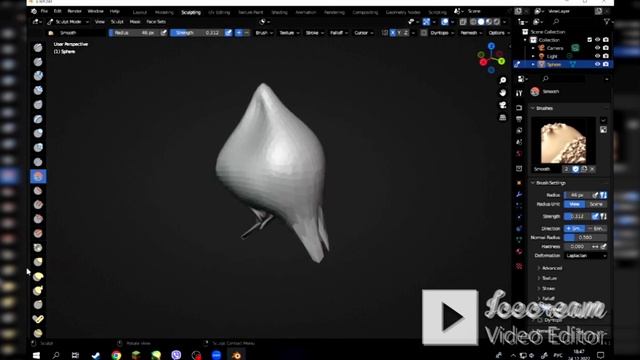Select the Draw Sharp brush
The image size is (640, 360).
coord(38,62)
